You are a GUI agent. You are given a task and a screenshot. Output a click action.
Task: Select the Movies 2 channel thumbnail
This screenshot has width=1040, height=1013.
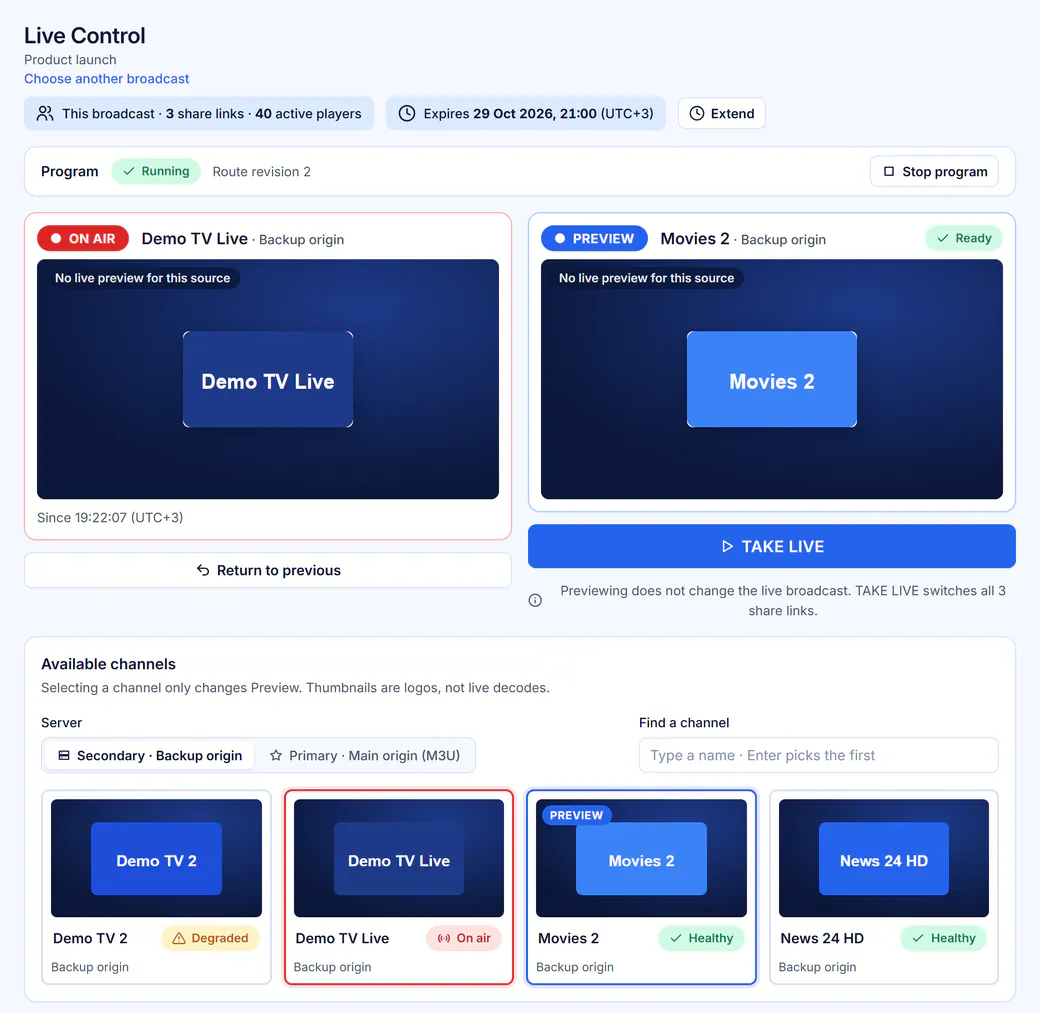click(641, 858)
